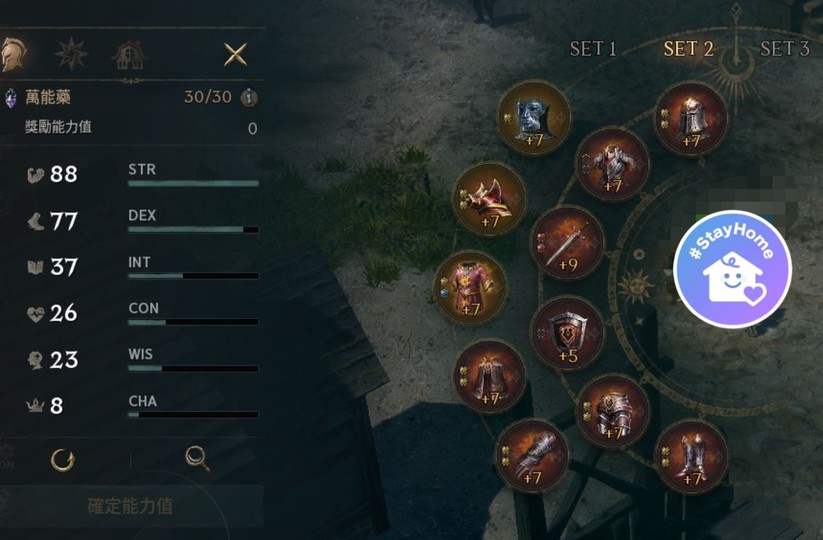Choose the red robe +7 armor slot
This screenshot has height=540, width=823.
tap(470, 287)
